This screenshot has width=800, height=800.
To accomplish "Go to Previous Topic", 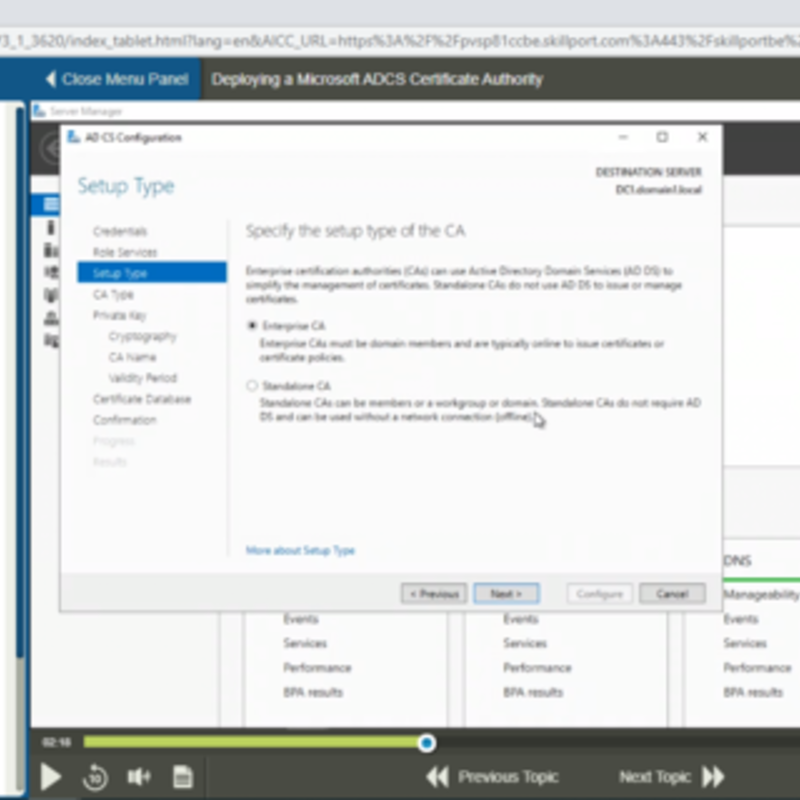I will click(492, 777).
